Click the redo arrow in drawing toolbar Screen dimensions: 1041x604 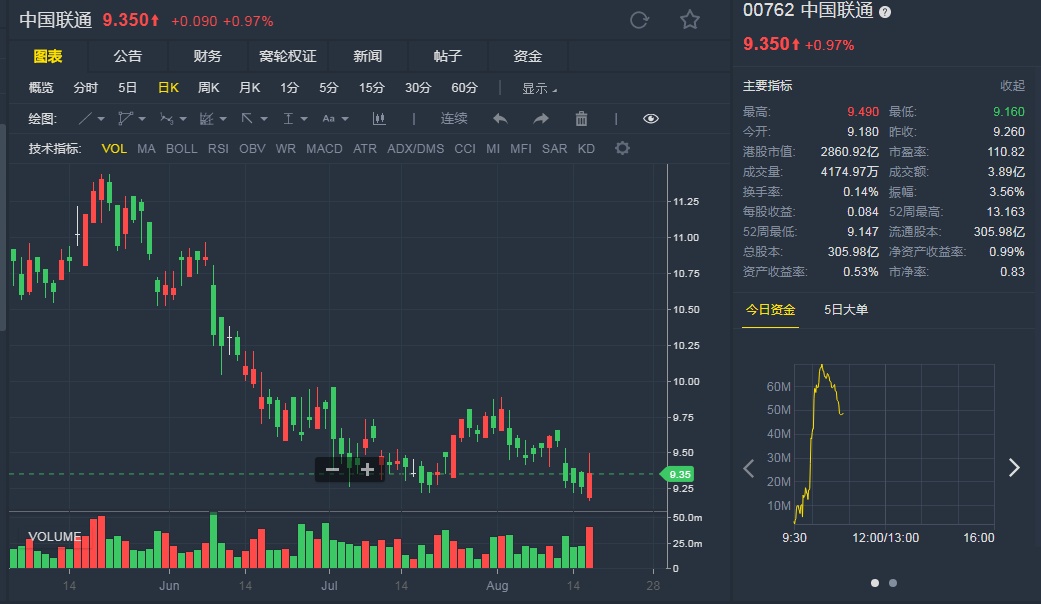pyautogui.click(x=541, y=119)
